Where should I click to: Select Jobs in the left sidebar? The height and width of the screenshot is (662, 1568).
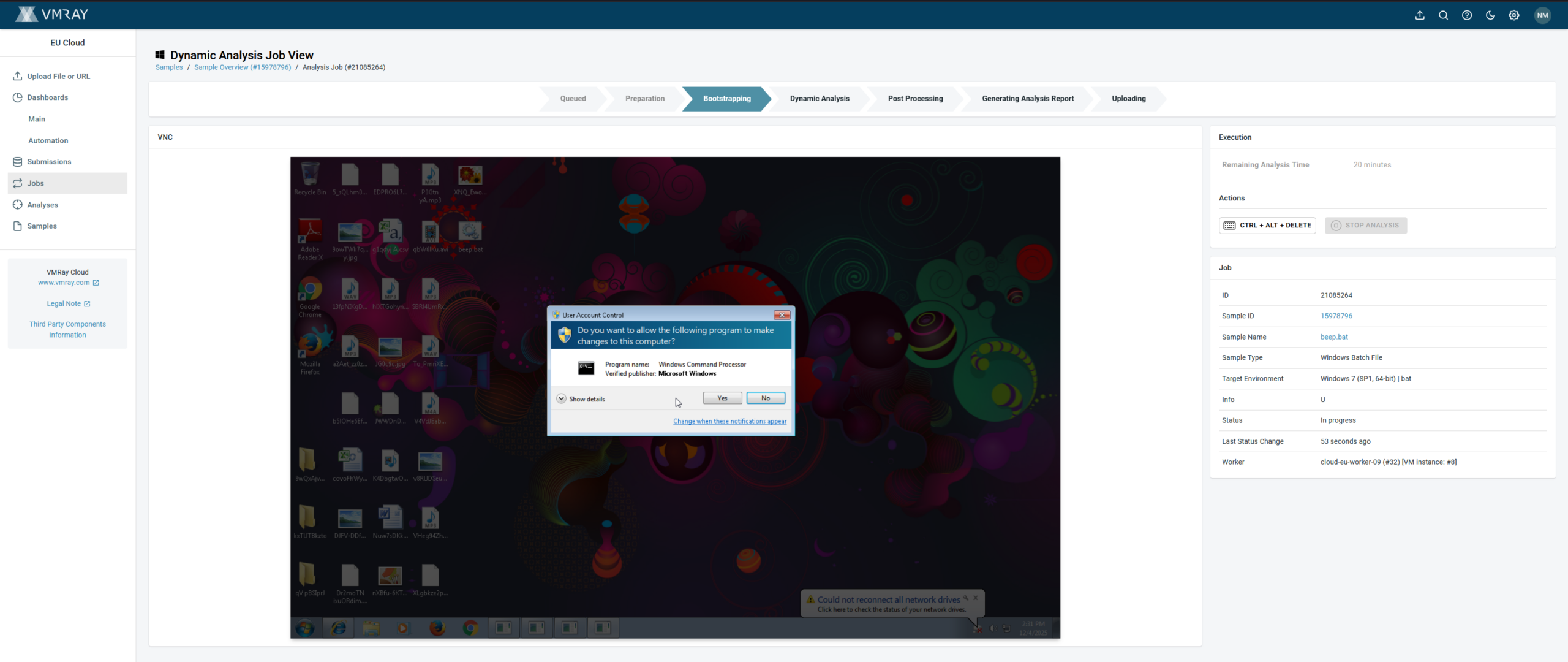coord(35,183)
